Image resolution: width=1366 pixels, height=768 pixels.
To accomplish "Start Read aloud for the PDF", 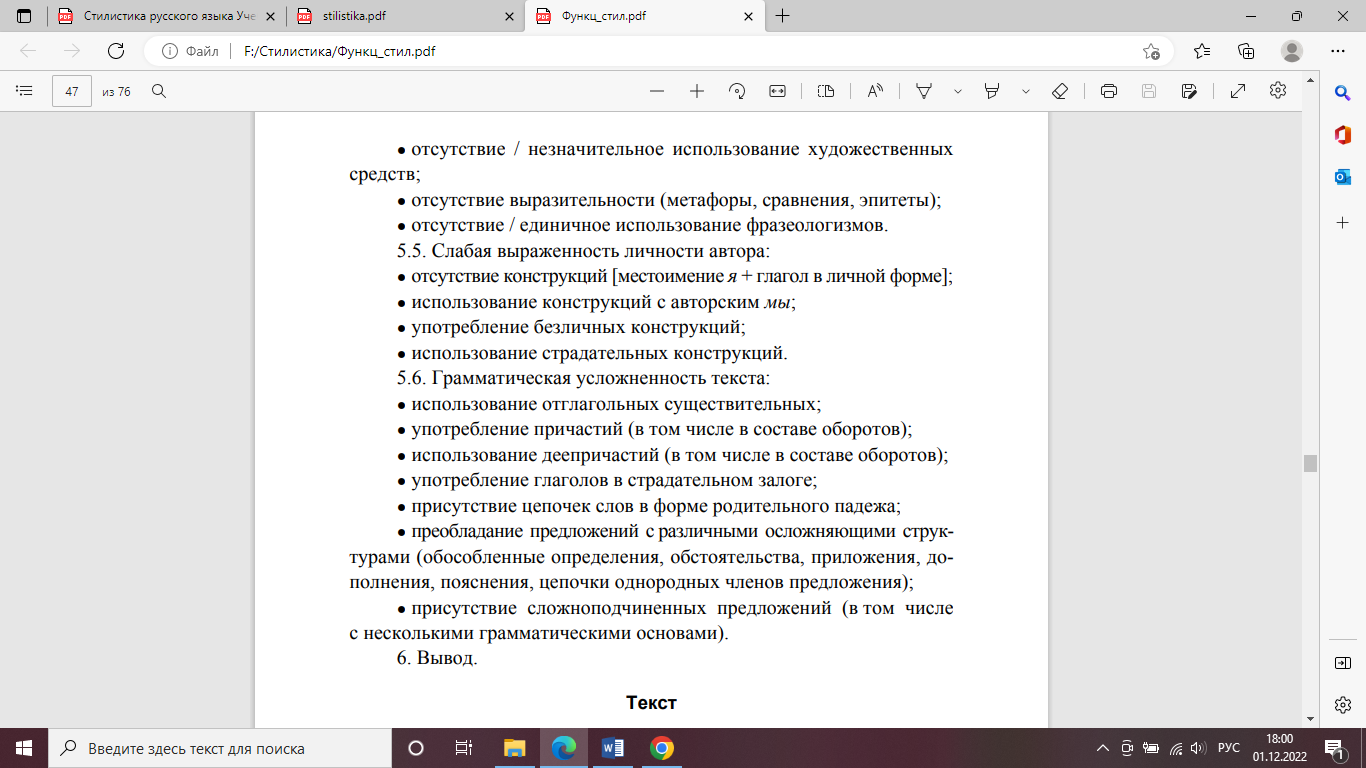I will pos(875,91).
